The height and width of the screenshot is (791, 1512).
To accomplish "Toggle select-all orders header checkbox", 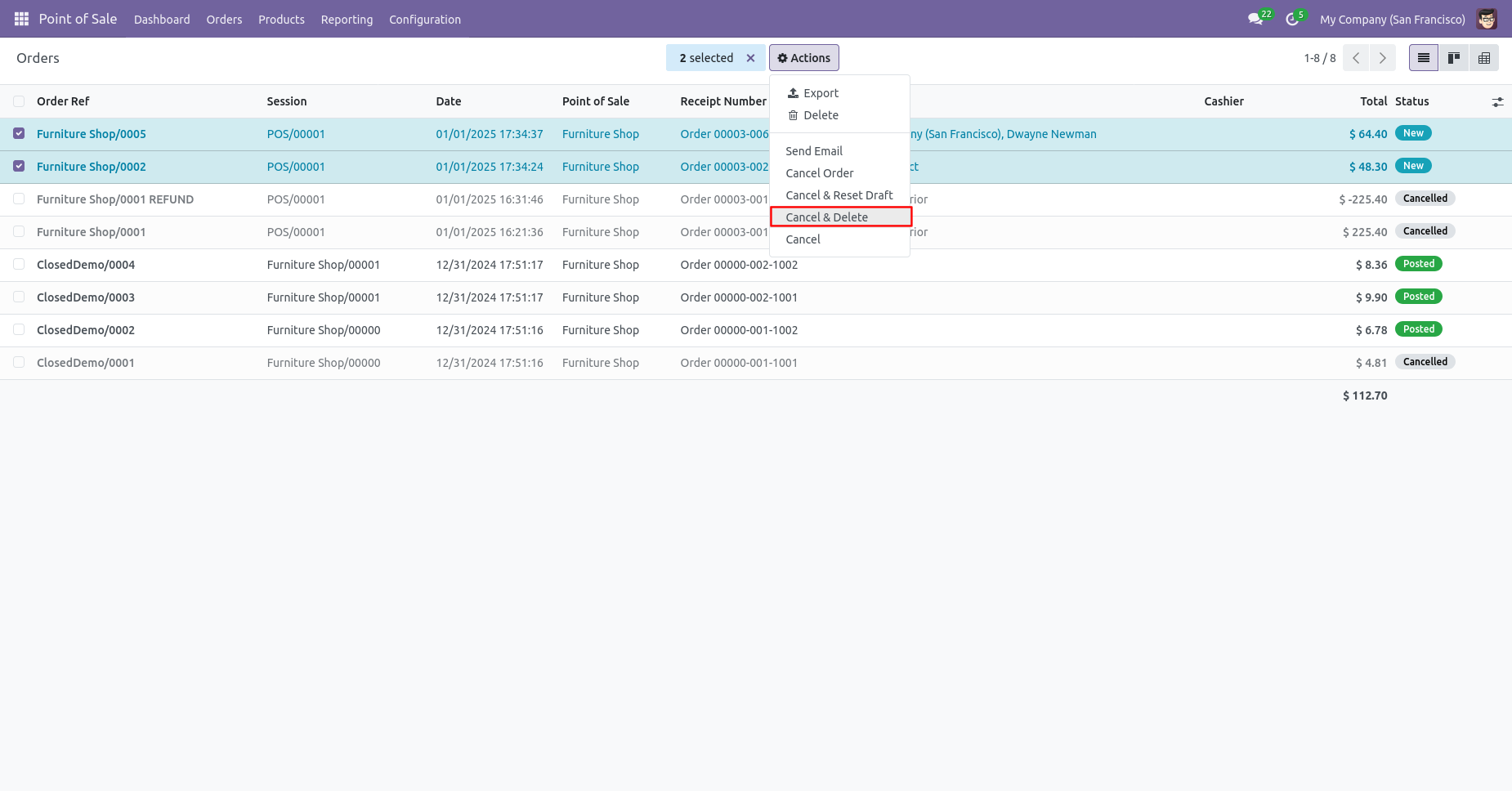I will click(19, 101).
